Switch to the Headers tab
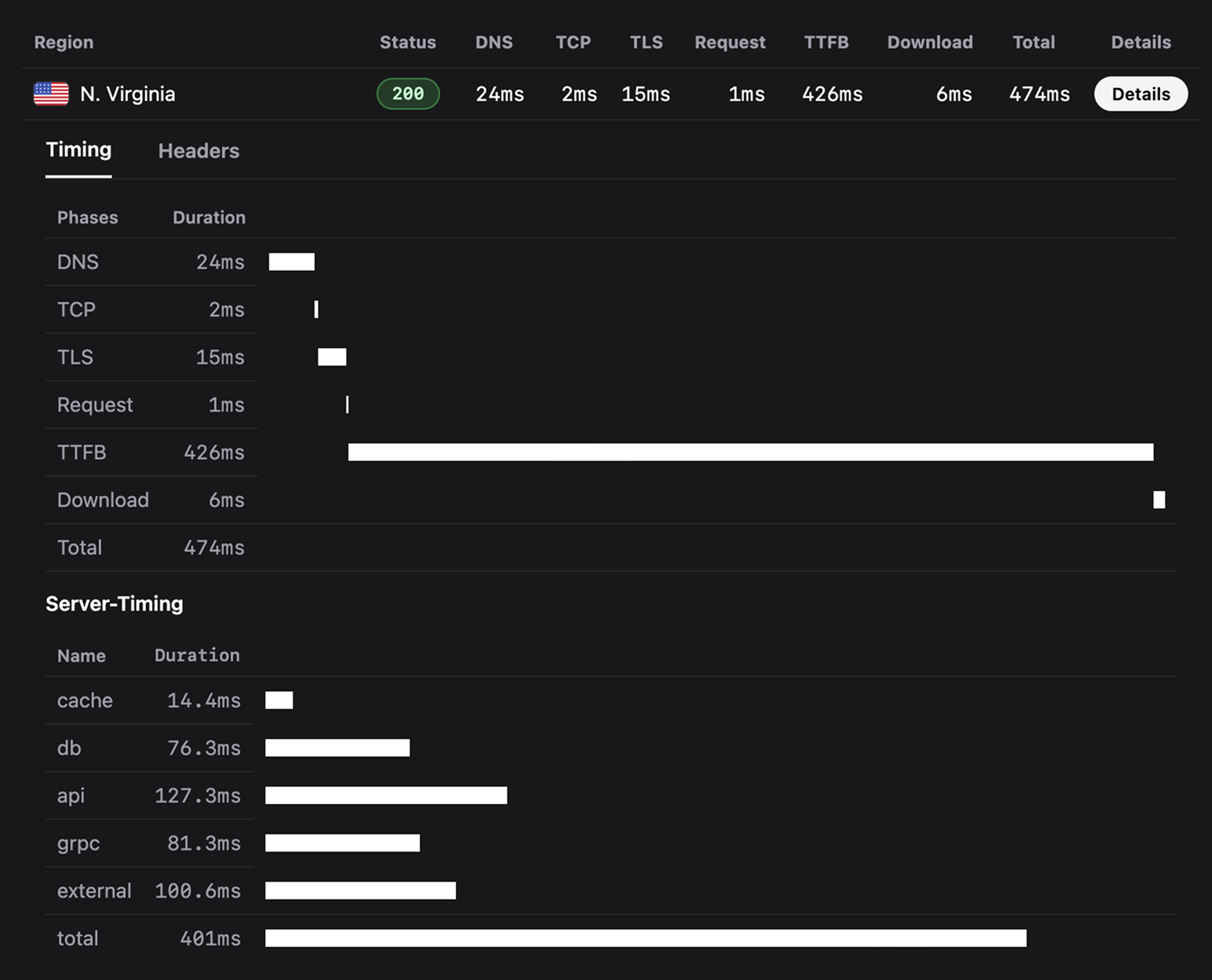This screenshot has height=980, width=1212. 198,151
